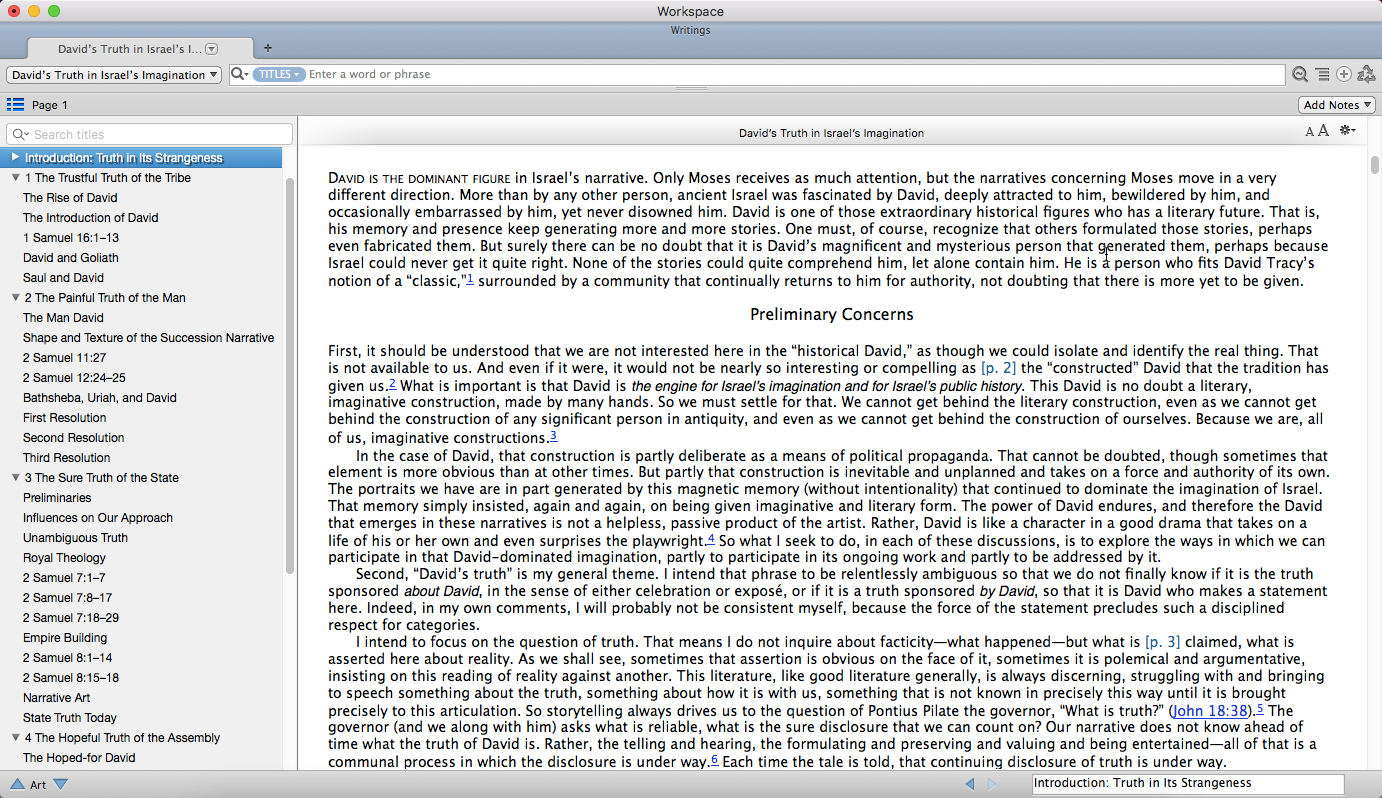The image size is (1382, 798).
Task: Open the Add Notes dropdown
Action: [1337, 105]
